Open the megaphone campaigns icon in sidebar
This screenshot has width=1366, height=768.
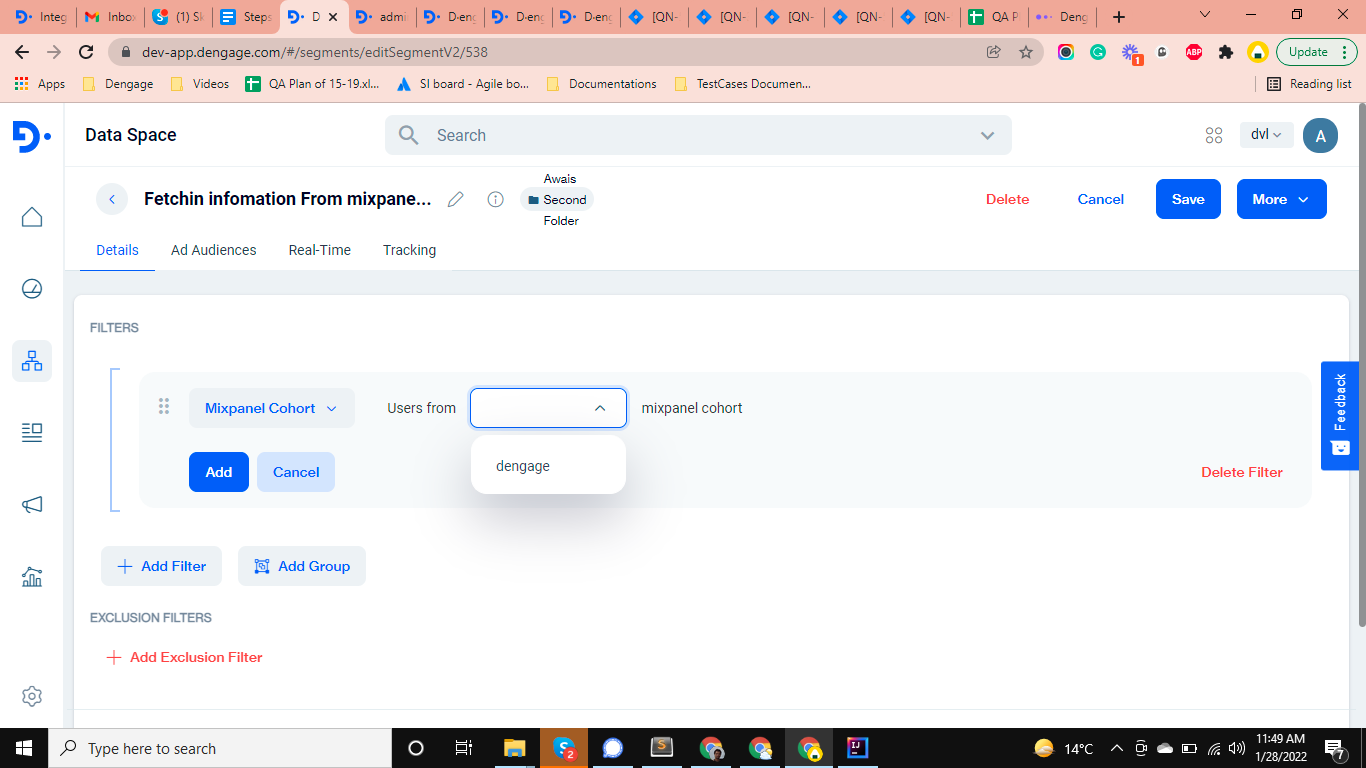[x=32, y=505]
